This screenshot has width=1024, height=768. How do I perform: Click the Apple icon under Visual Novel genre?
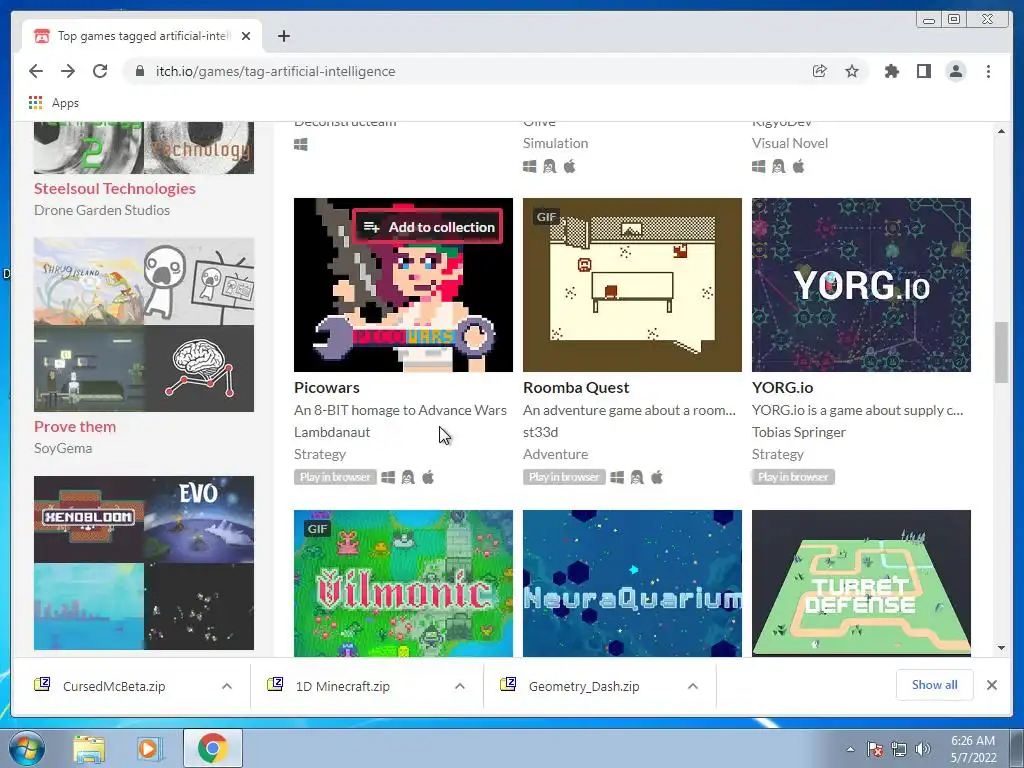[x=799, y=167]
